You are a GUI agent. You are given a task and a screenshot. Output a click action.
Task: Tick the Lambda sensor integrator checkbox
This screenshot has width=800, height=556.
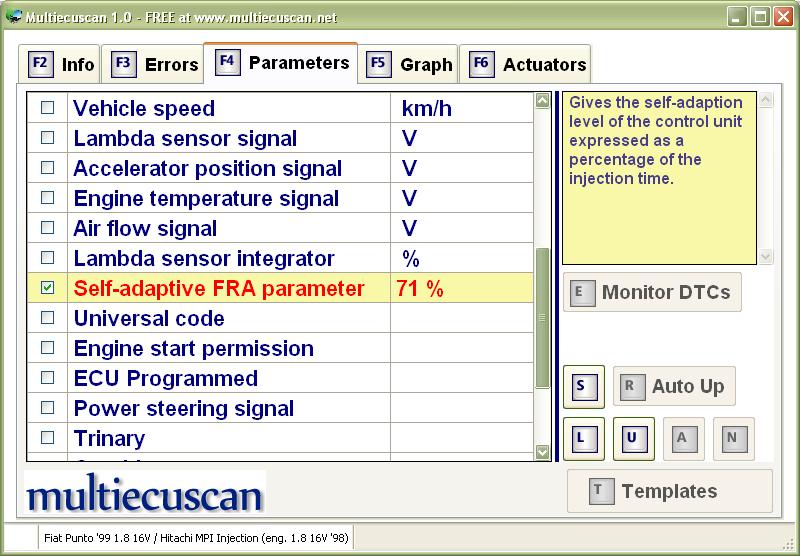47,258
